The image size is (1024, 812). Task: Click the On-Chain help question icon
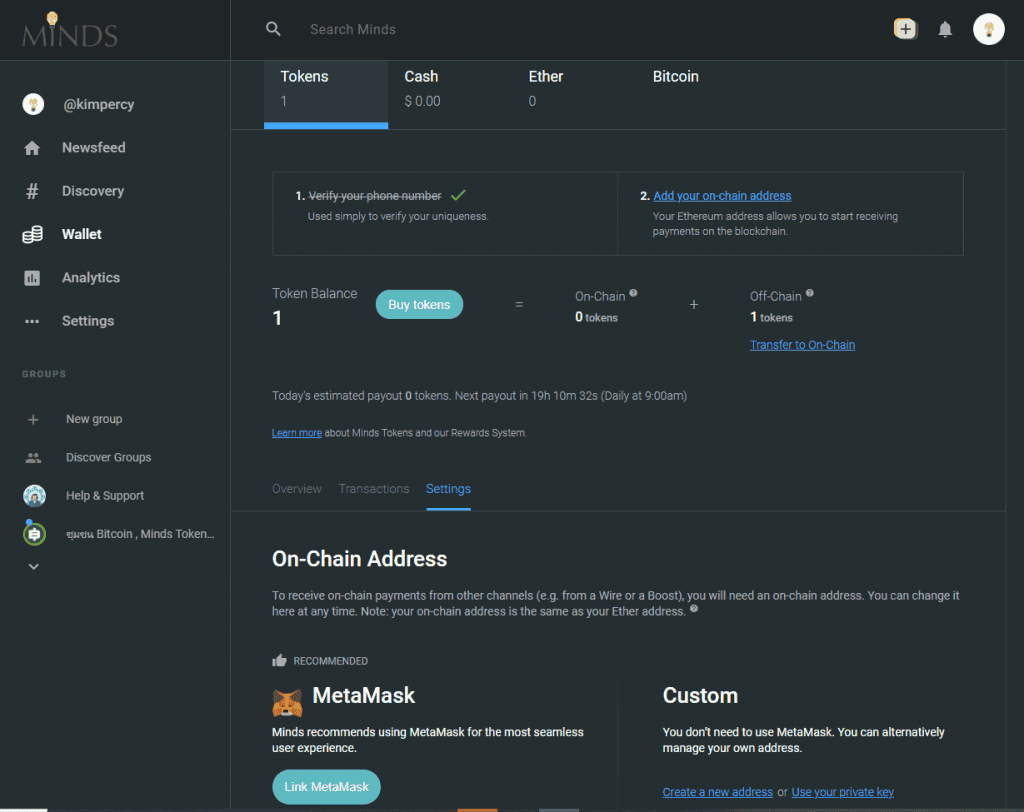633,293
